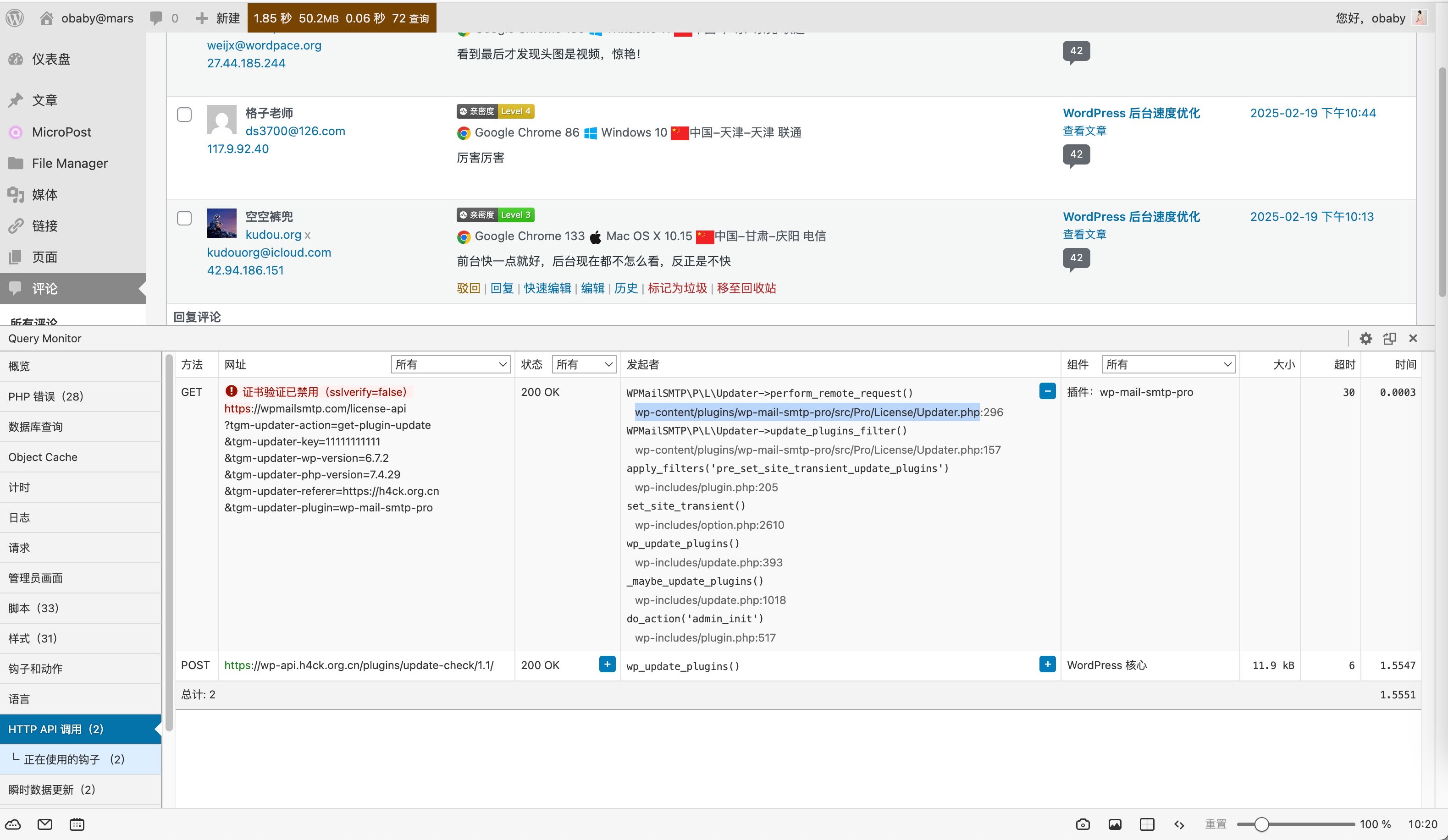Open the PHP 错误 (28) panel
Image resolution: width=1448 pixels, height=840 pixels.
46,396
